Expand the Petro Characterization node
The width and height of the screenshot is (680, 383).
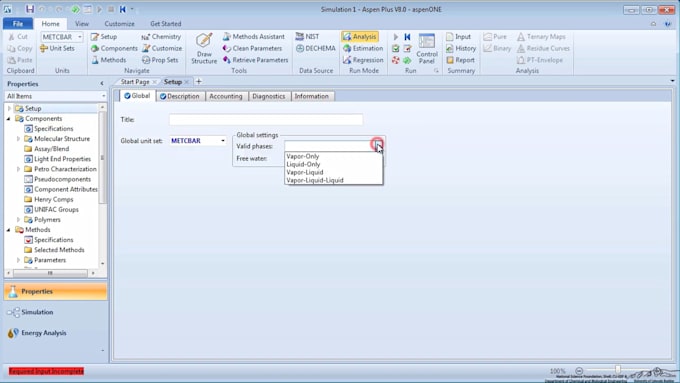tap(18, 169)
